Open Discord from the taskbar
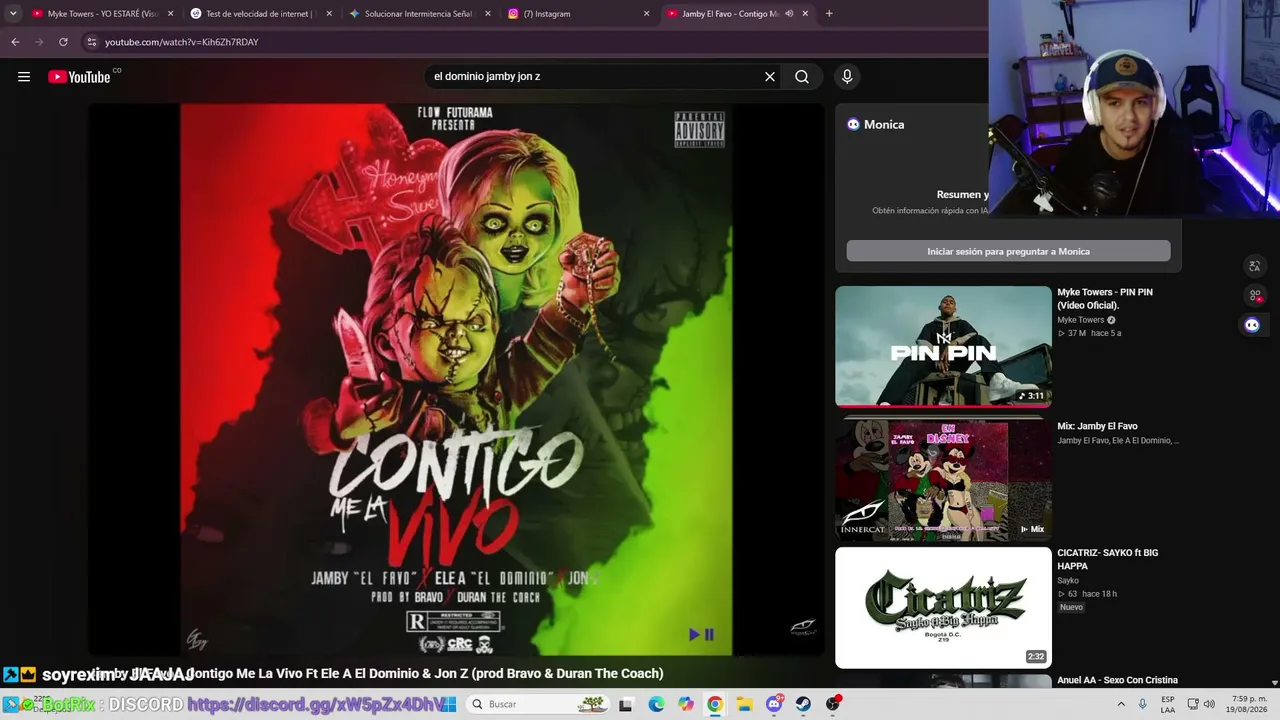The image size is (1280, 720). click(x=774, y=704)
